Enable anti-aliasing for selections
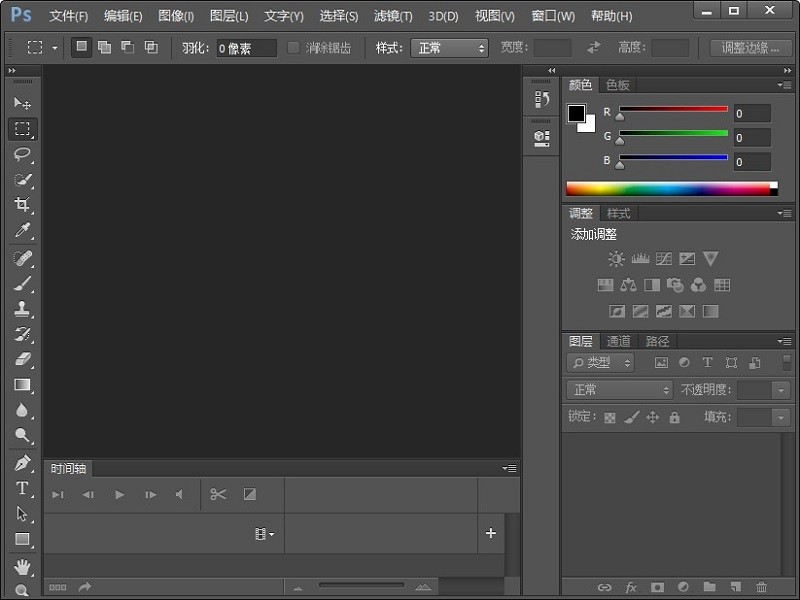 (x=292, y=47)
